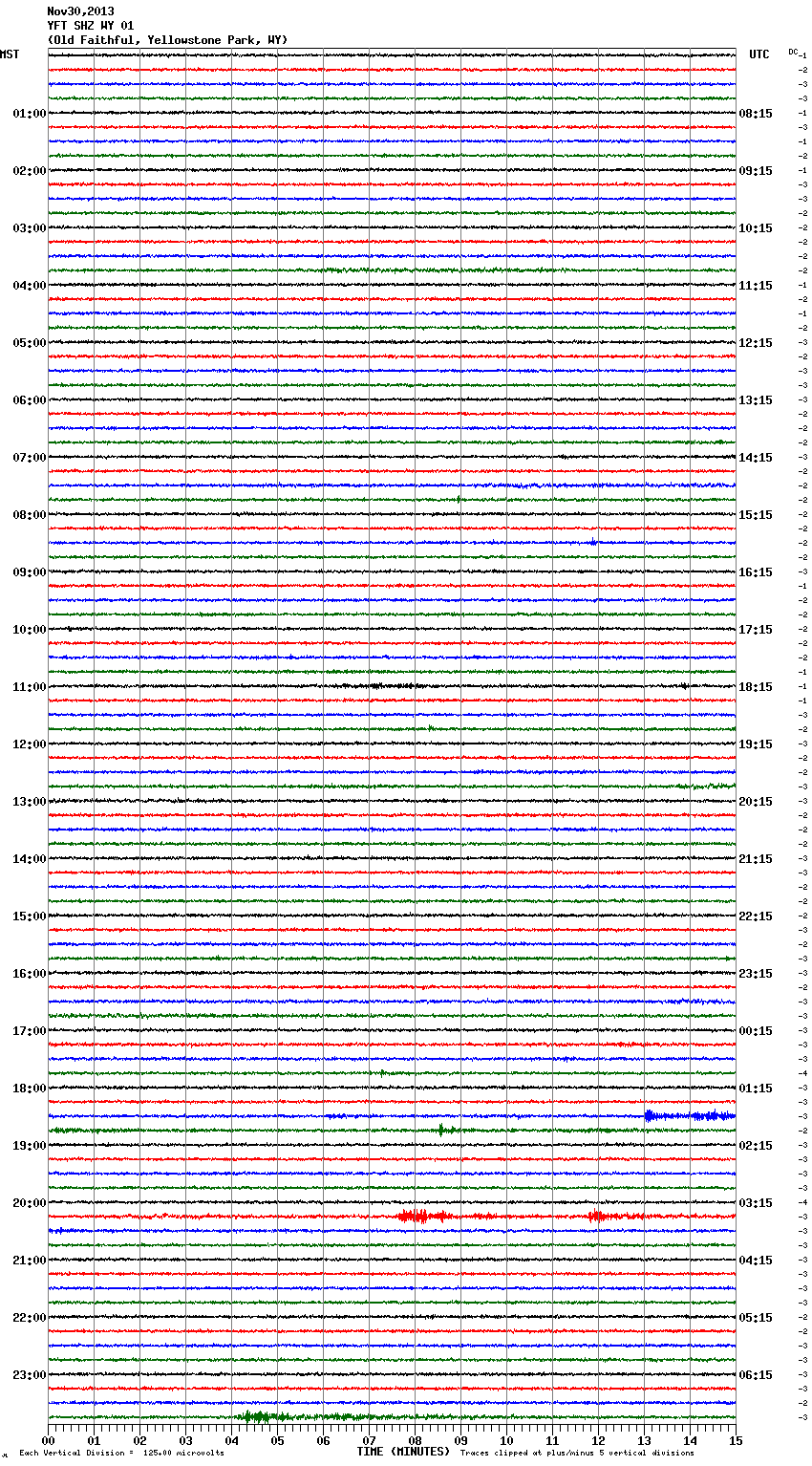Click the "TIME (MINUTES)" axis title
Viewport: 812px width, 1466px height.
[x=403, y=1452]
